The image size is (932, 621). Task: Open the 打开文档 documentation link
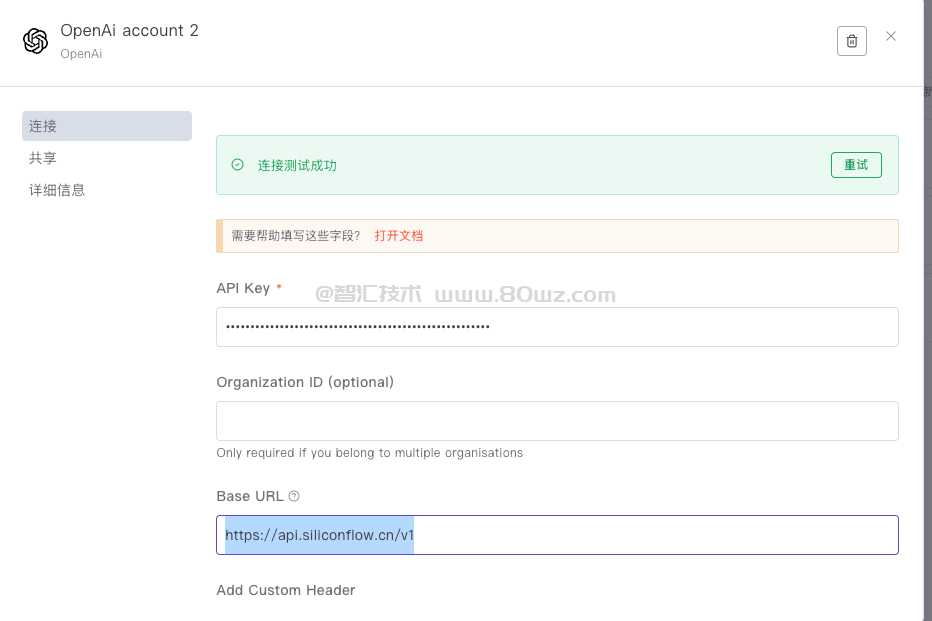point(399,236)
